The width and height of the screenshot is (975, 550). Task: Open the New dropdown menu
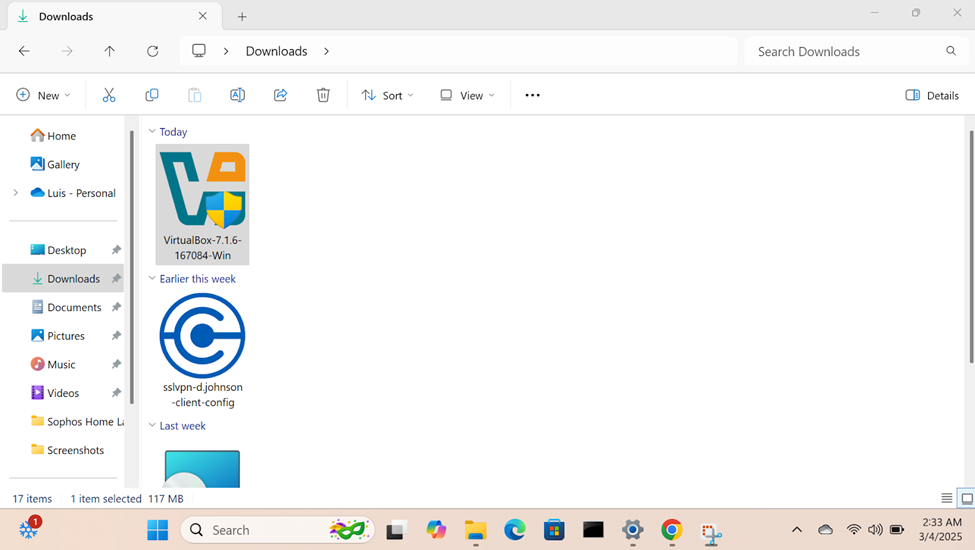coord(43,95)
